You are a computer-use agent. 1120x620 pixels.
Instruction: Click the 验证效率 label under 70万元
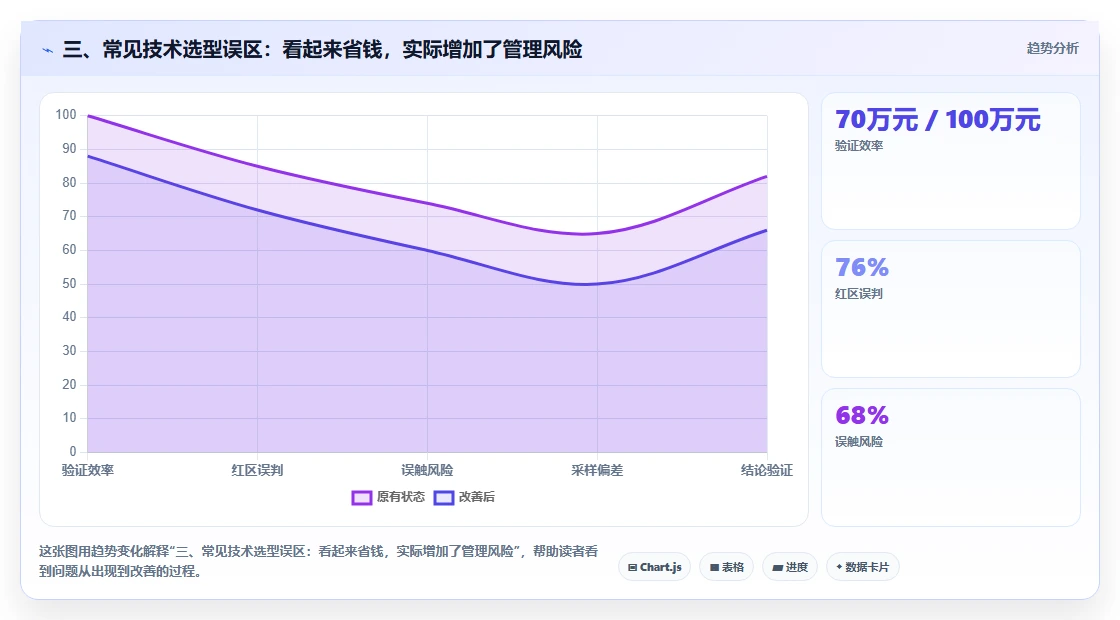point(859,146)
